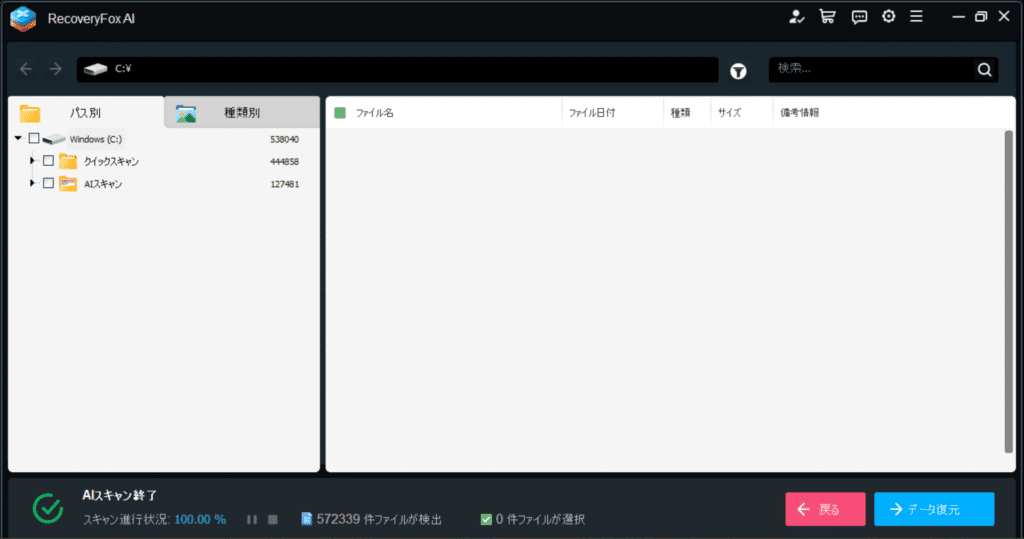The height and width of the screenshot is (539, 1024).
Task: Sort by ファイル名 column header
Action: coord(374,113)
